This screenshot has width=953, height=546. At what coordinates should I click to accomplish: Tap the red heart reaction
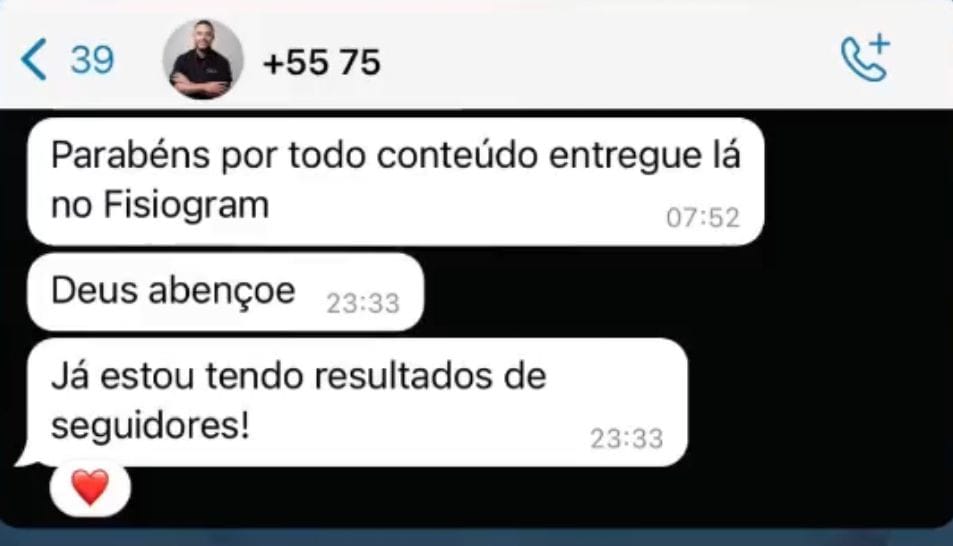[90, 488]
